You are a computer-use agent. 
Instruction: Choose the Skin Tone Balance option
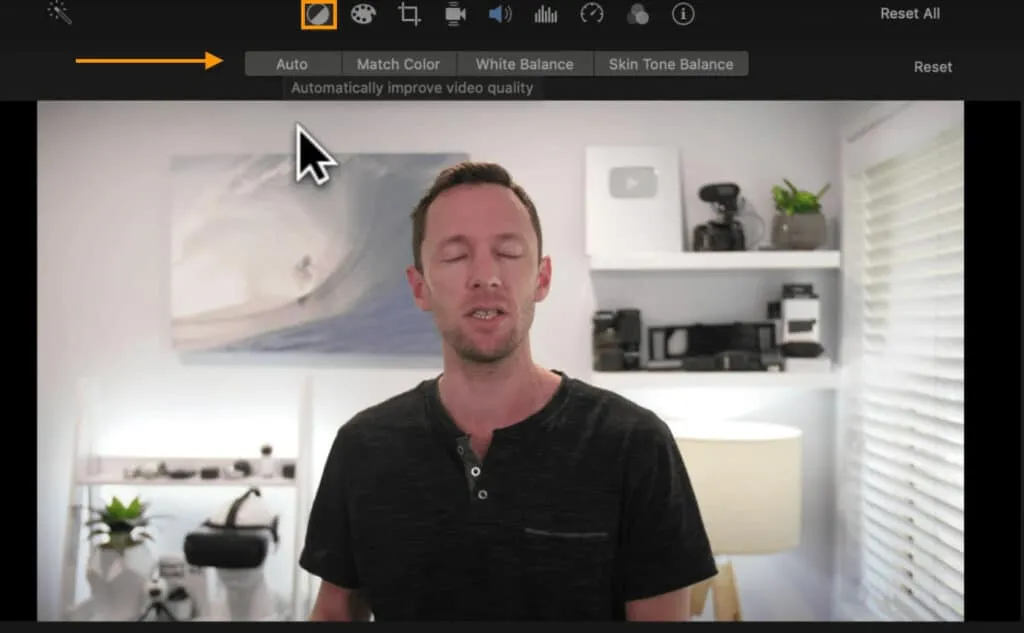[x=671, y=64]
